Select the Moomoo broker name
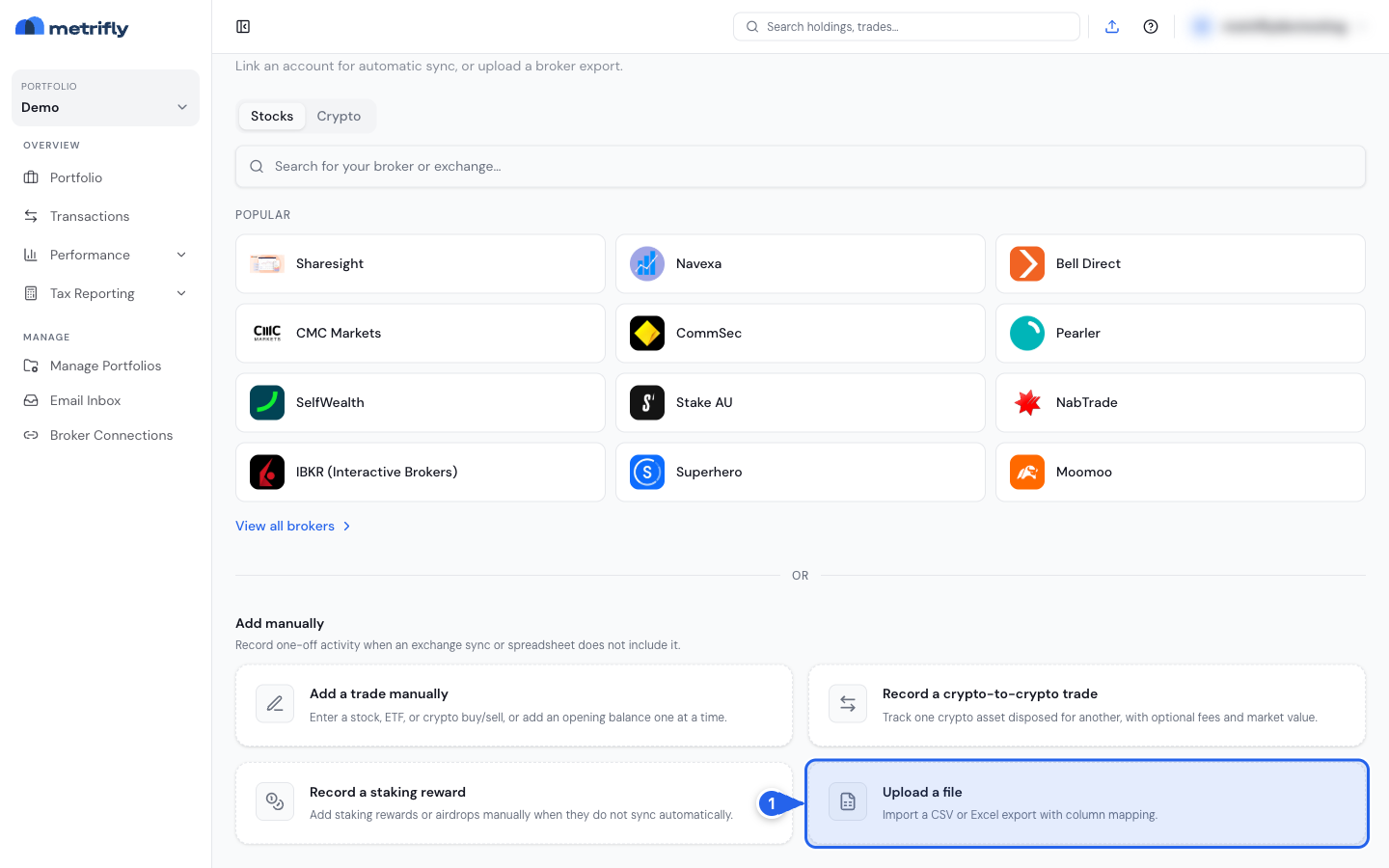This screenshot has width=1389, height=868. 1084,472
